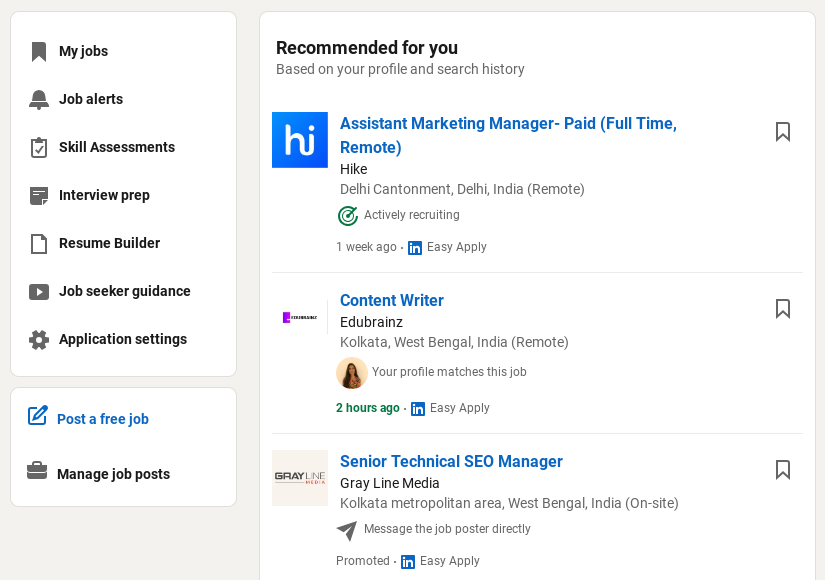Click the message job poster arrow icon
The height and width of the screenshot is (580, 825).
(x=347, y=531)
